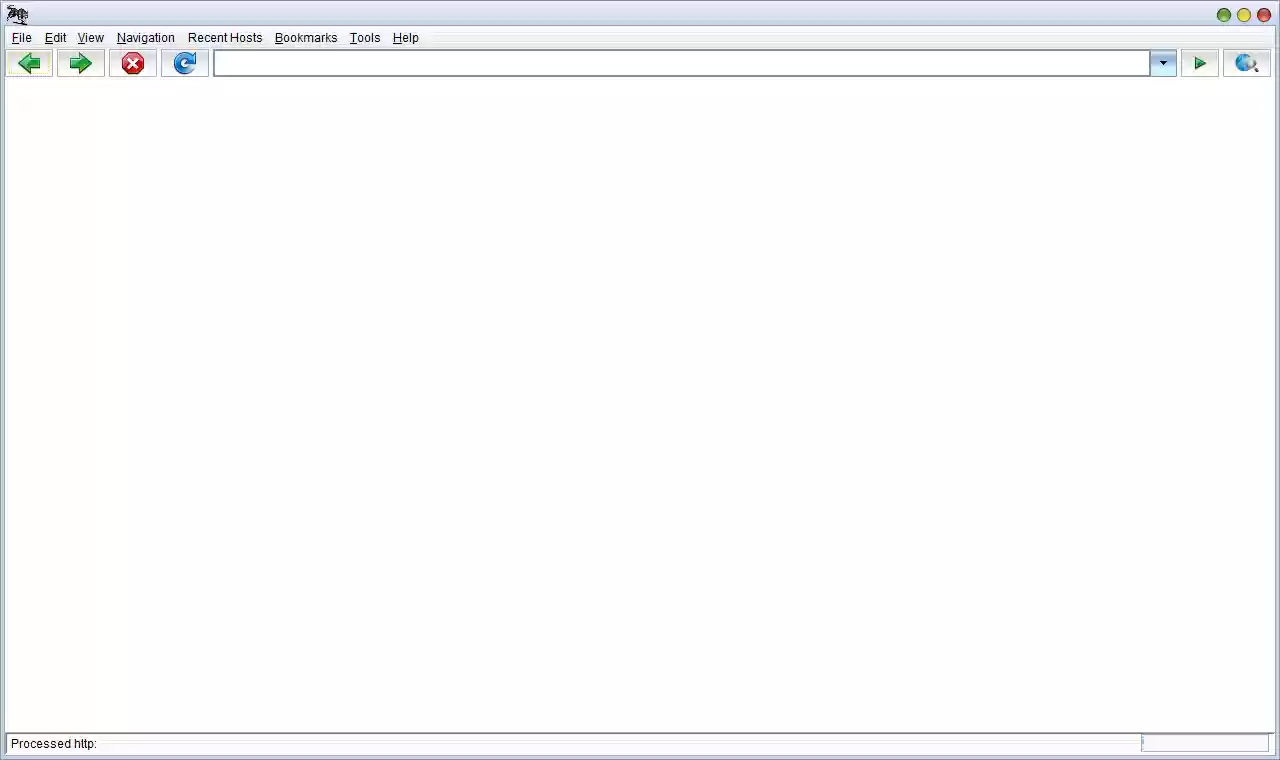The image size is (1280, 760).
Task: Open the Tools menu
Action: coord(364,37)
